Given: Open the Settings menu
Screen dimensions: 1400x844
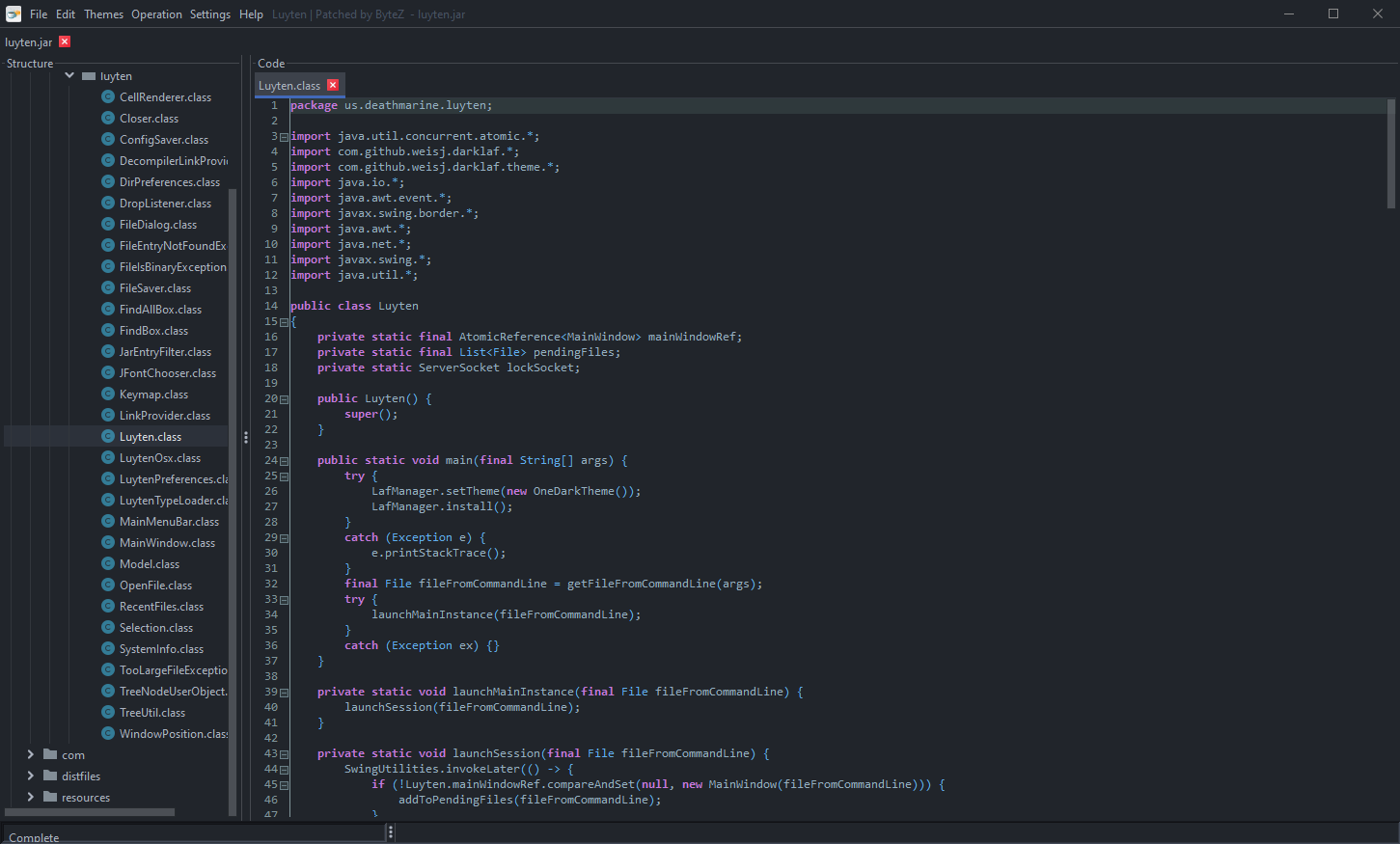Looking at the screenshot, I should 209,14.
